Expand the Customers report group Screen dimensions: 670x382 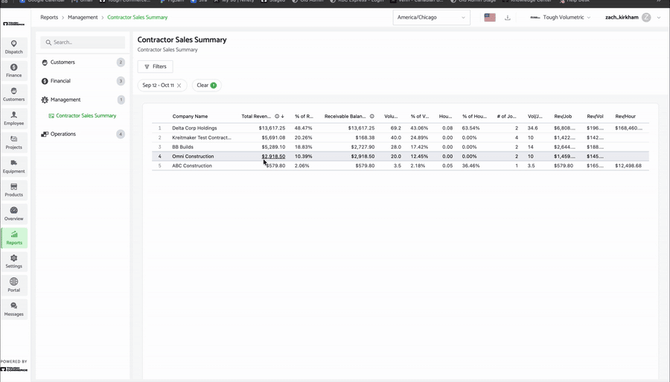tap(83, 62)
